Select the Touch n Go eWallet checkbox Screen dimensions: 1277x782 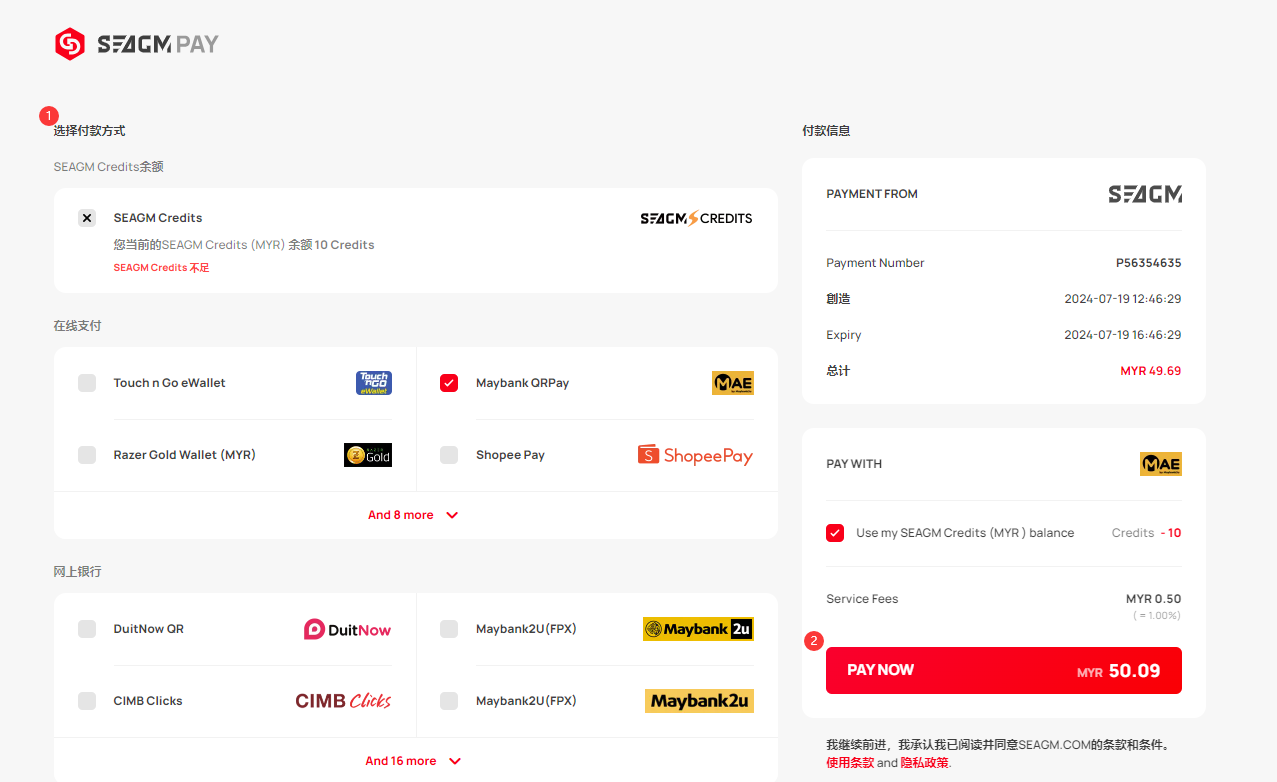[x=87, y=383]
